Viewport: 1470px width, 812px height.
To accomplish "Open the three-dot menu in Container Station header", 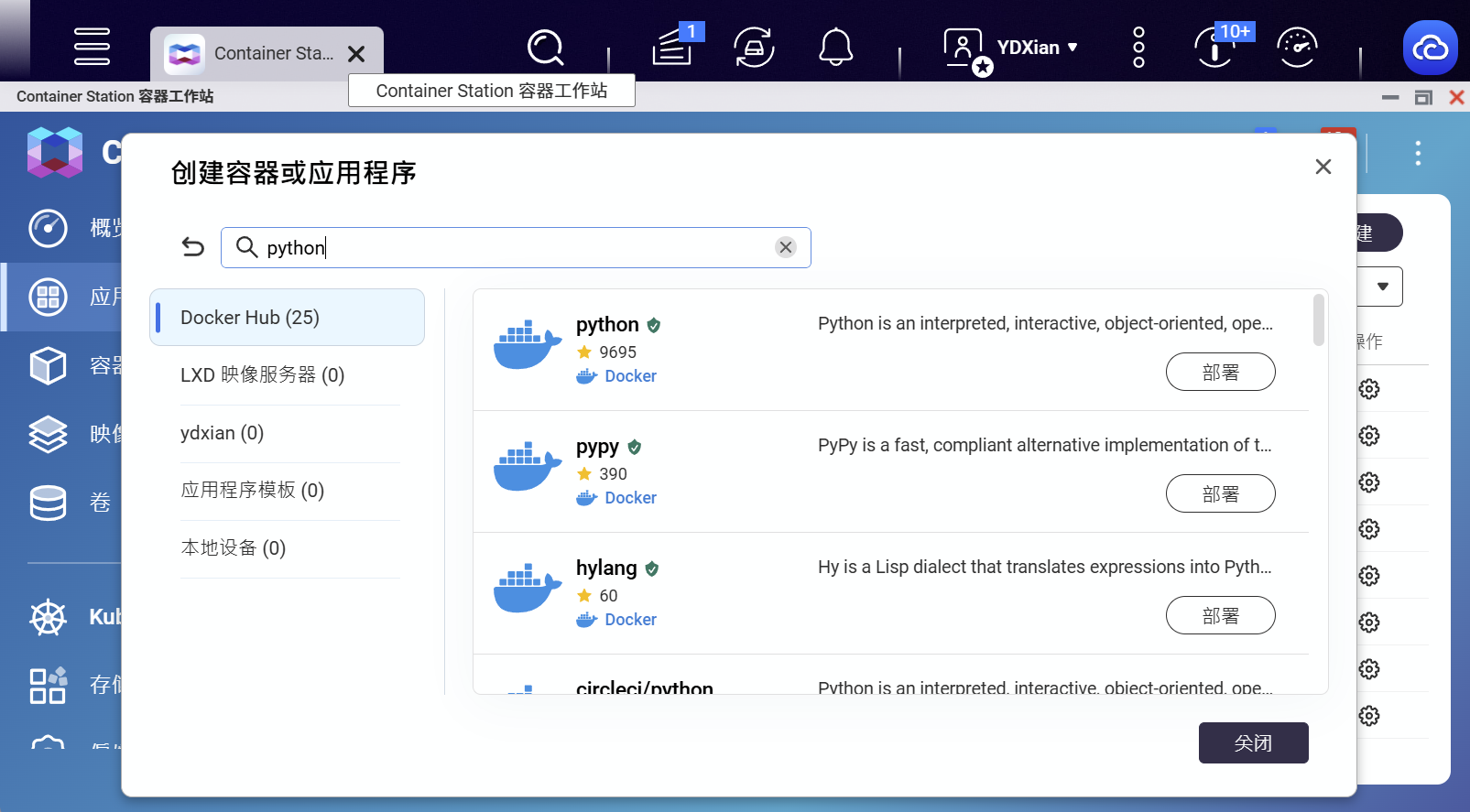I will point(1418,153).
